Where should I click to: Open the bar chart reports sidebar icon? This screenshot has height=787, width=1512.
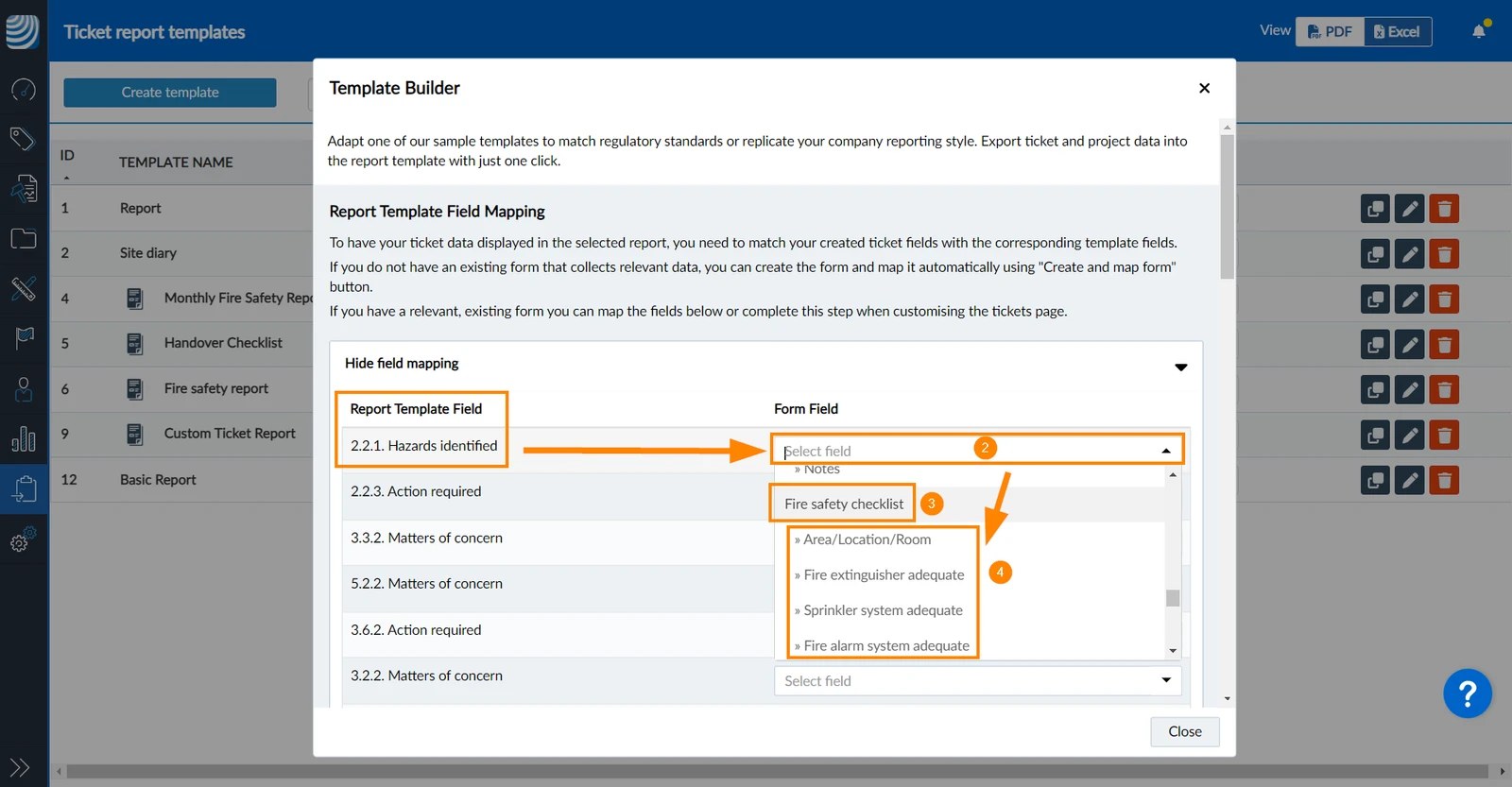23,439
